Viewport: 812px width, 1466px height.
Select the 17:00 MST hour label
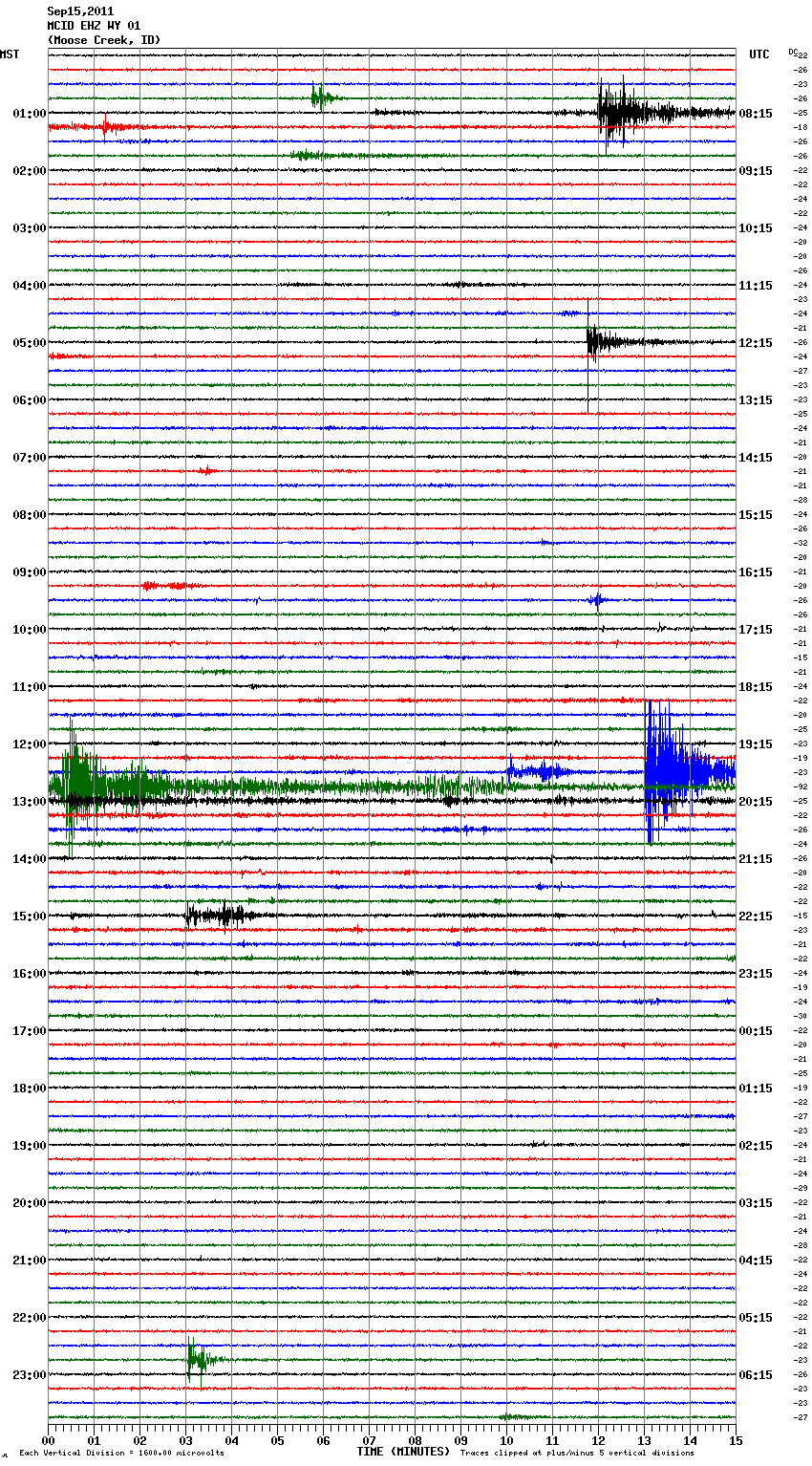[29, 1031]
